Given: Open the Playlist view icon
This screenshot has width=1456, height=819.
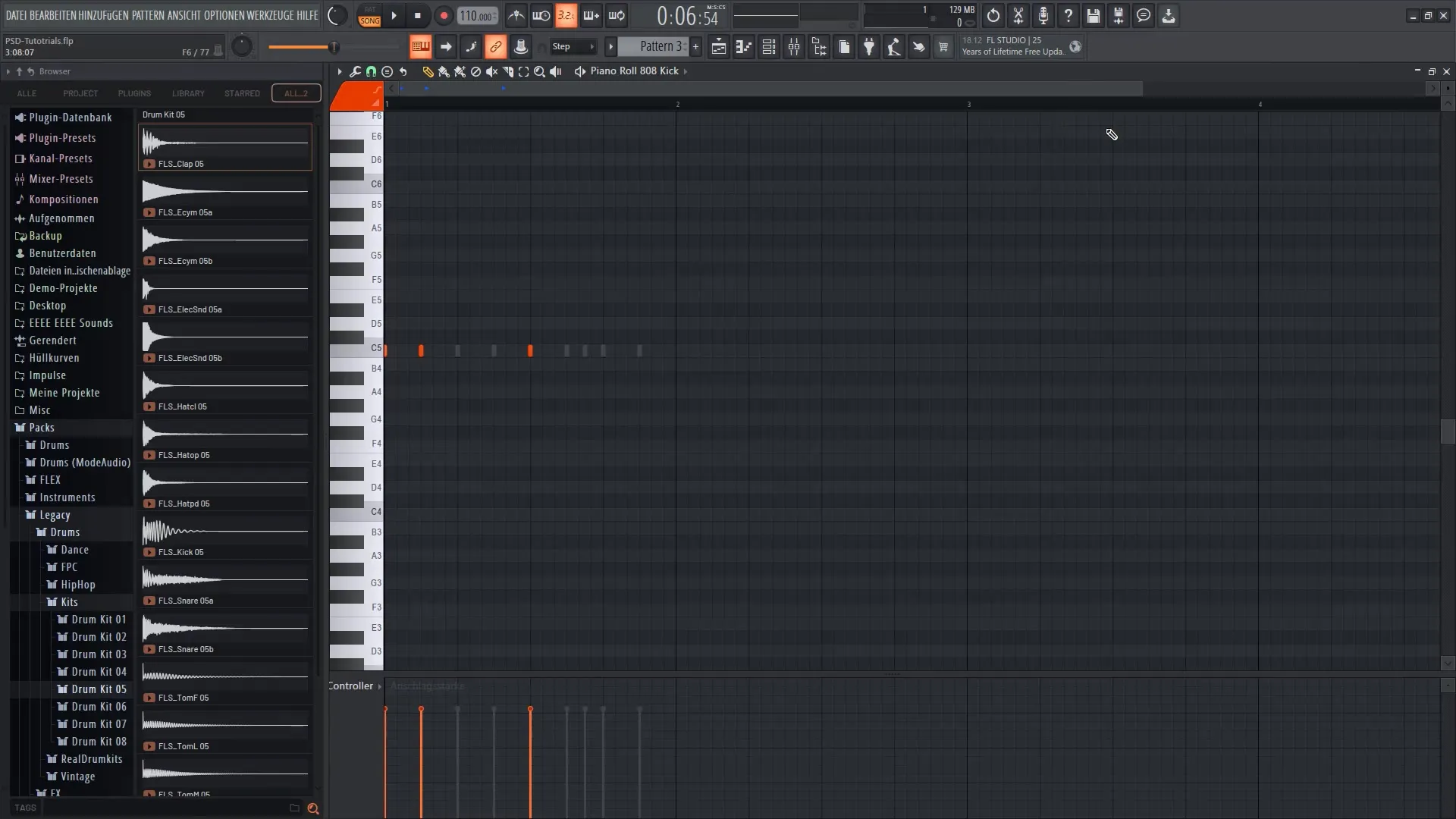Looking at the screenshot, I should [x=719, y=47].
